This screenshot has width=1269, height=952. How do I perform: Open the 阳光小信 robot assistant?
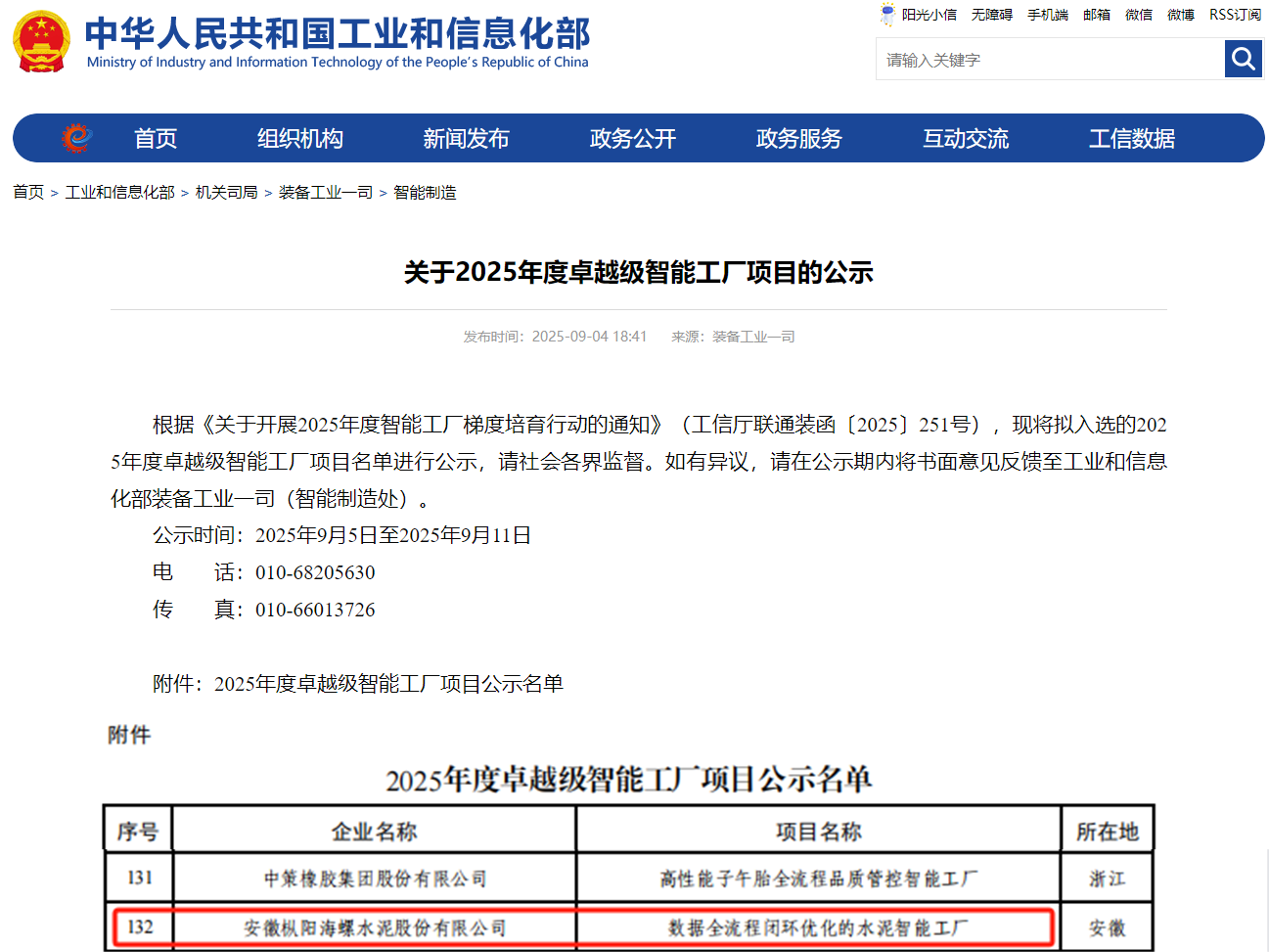click(918, 15)
